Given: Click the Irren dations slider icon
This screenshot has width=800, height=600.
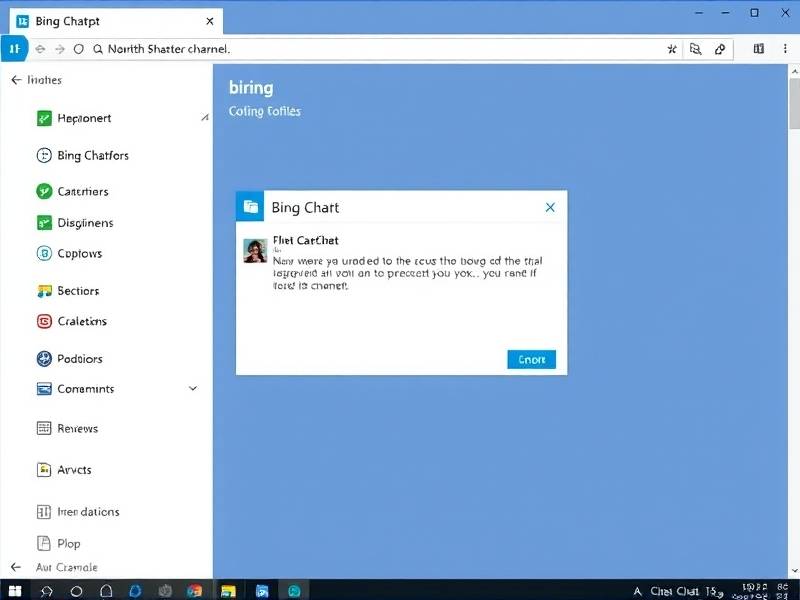Looking at the screenshot, I should [43, 511].
